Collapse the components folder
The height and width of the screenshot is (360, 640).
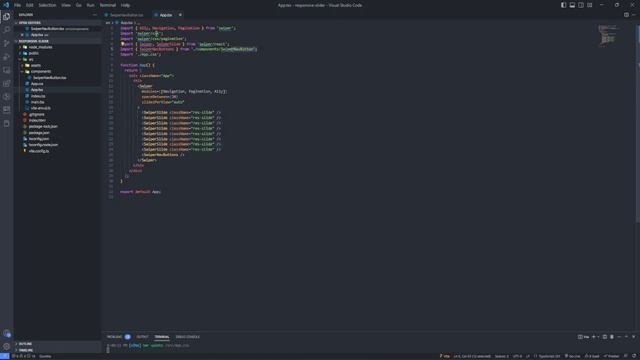tap(41, 71)
